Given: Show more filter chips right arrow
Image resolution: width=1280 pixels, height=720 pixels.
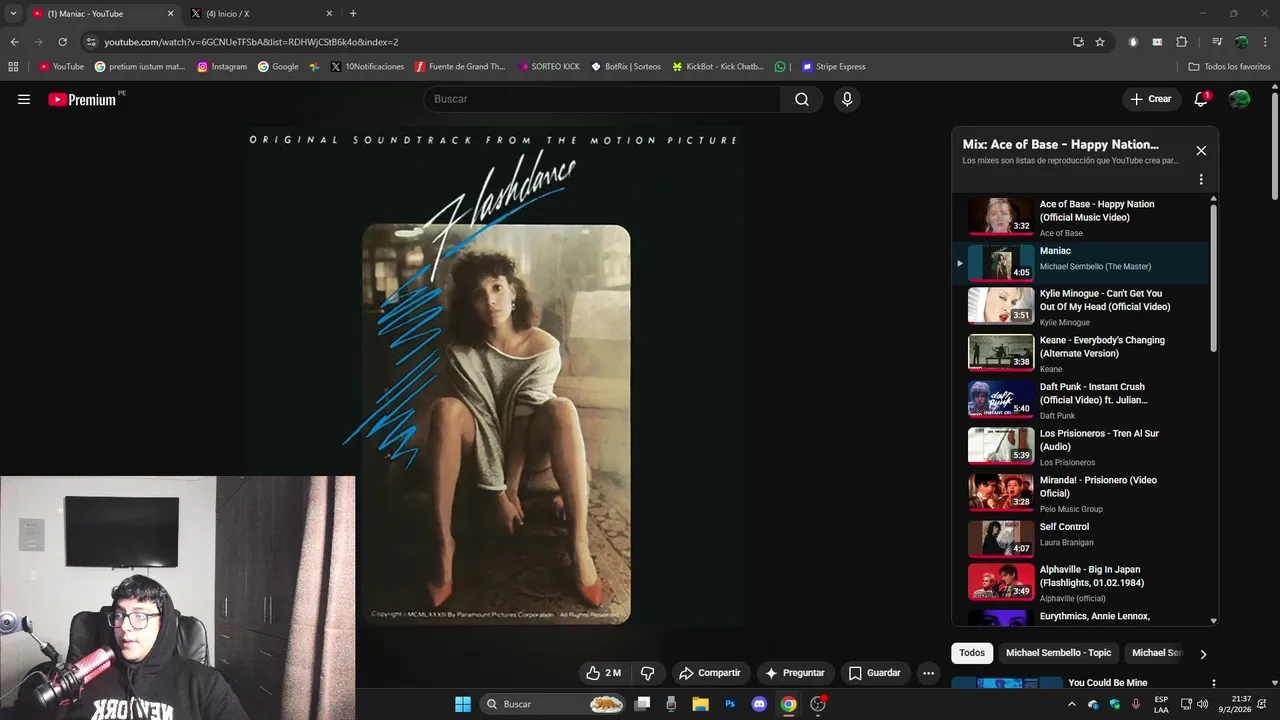Looking at the screenshot, I should click(1203, 654).
